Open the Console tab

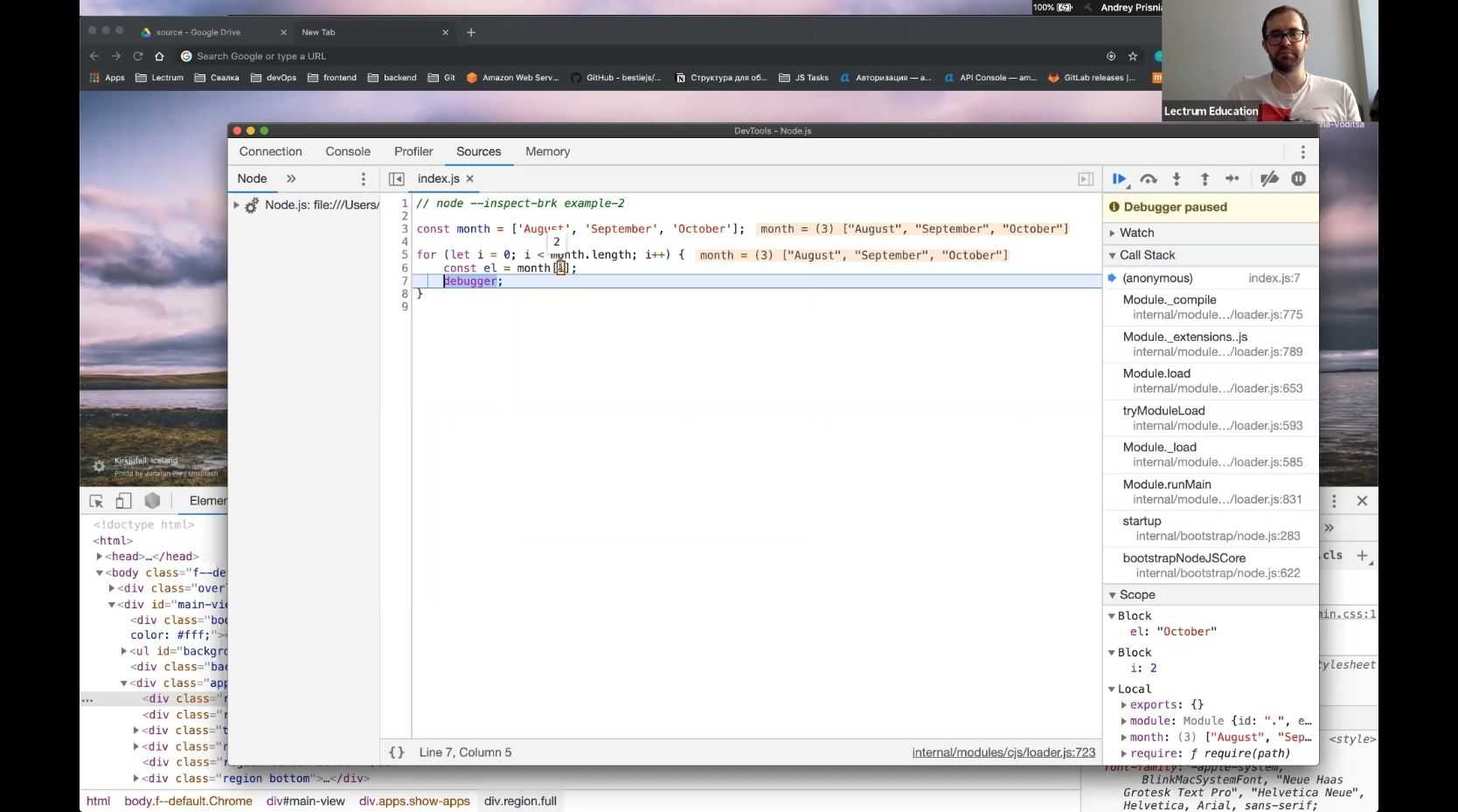click(348, 152)
